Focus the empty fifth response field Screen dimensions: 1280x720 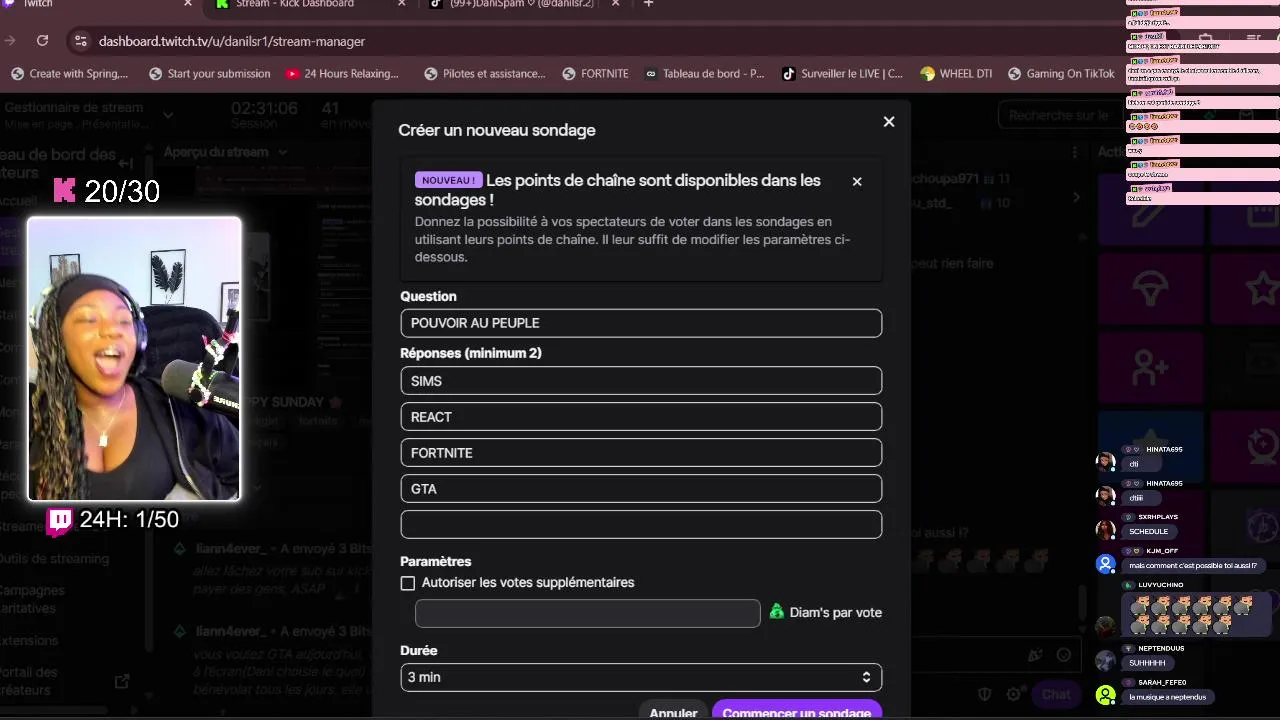click(641, 525)
